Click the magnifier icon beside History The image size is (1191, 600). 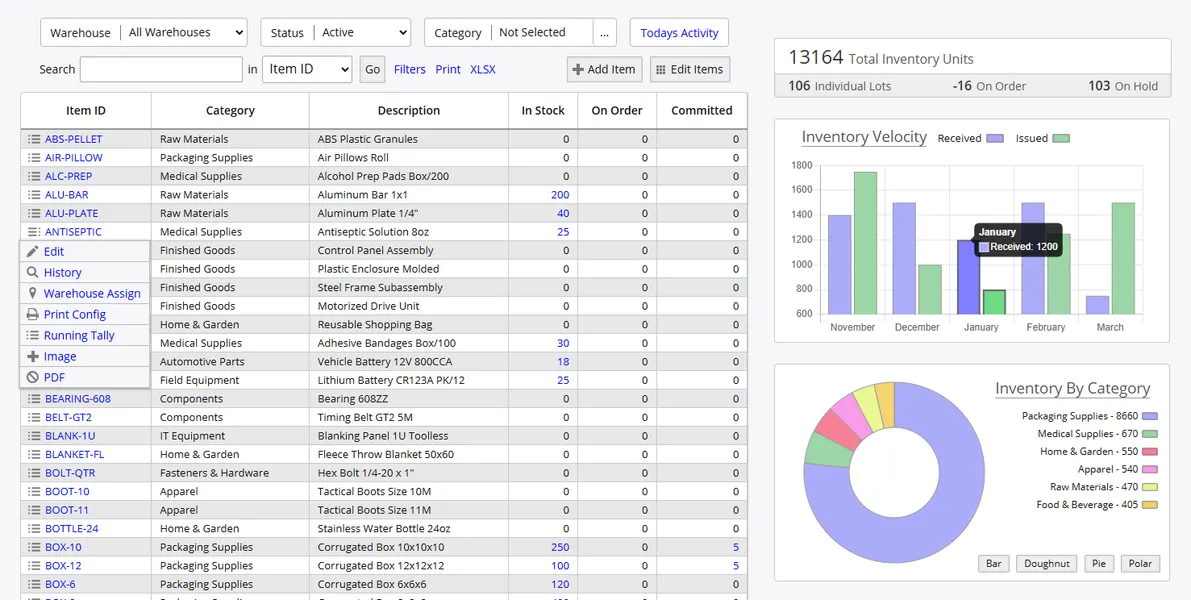click(x=33, y=271)
